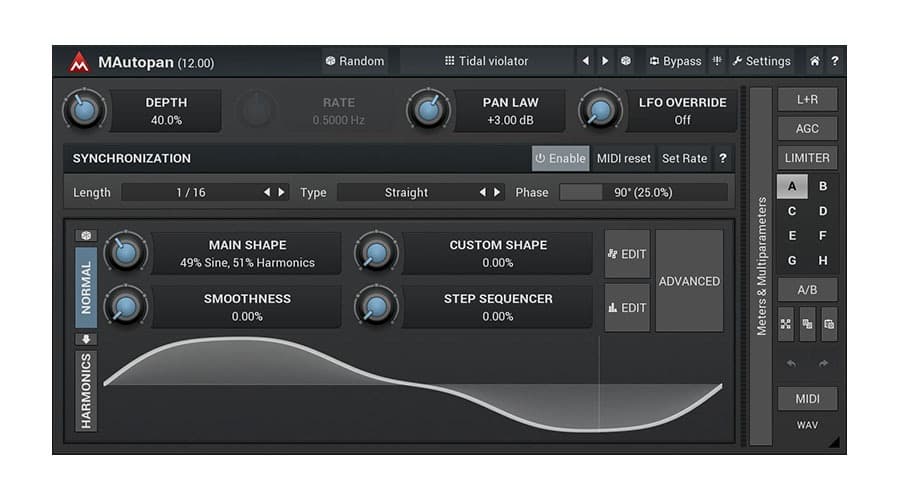Select preset slot G
The width and height of the screenshot is (900, 500).
[792, 260]
